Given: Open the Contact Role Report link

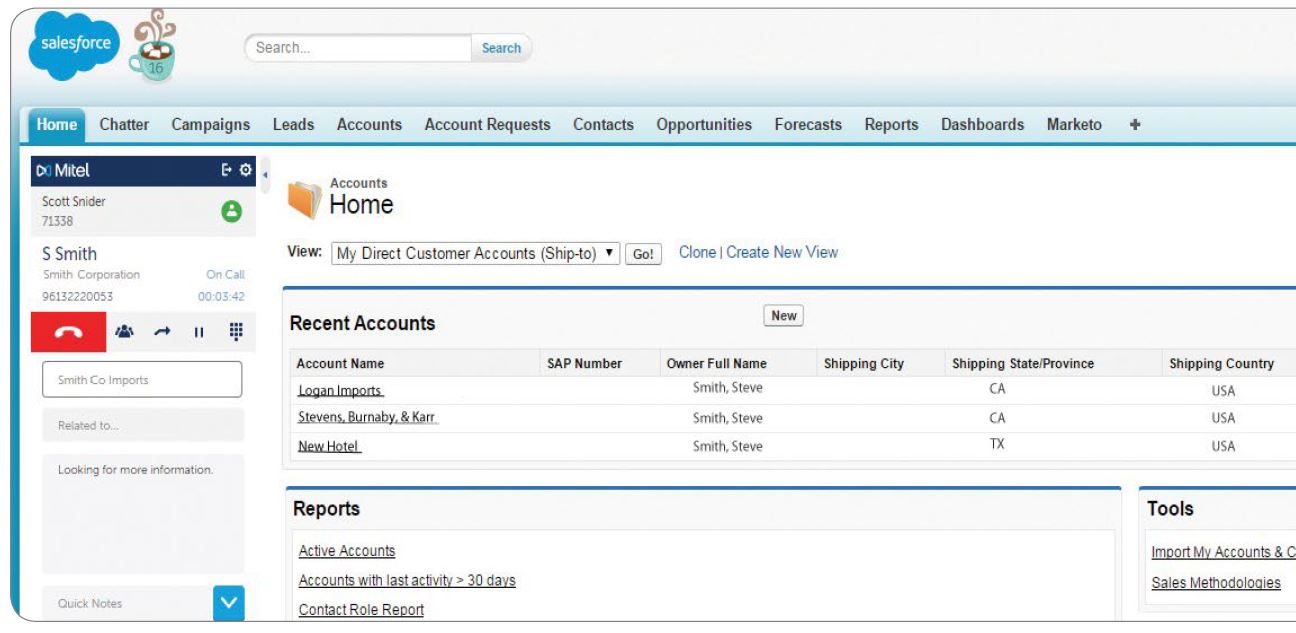Looking at the screenshot, I should coord(361,609).
